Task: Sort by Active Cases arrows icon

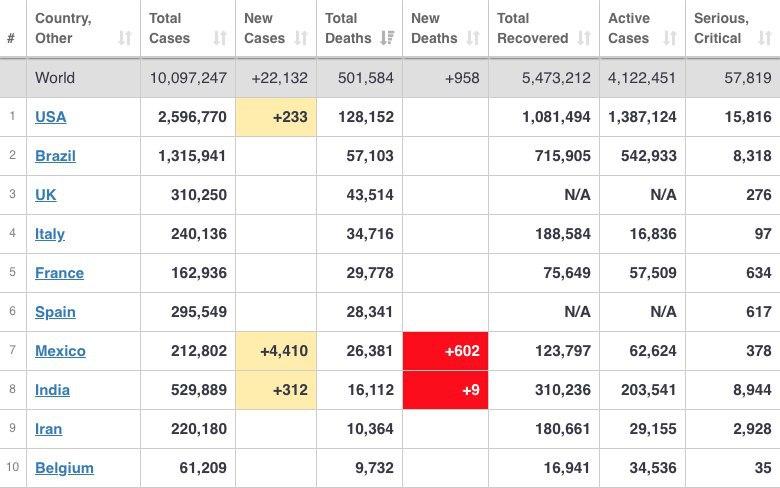Action: pos(670,38)
